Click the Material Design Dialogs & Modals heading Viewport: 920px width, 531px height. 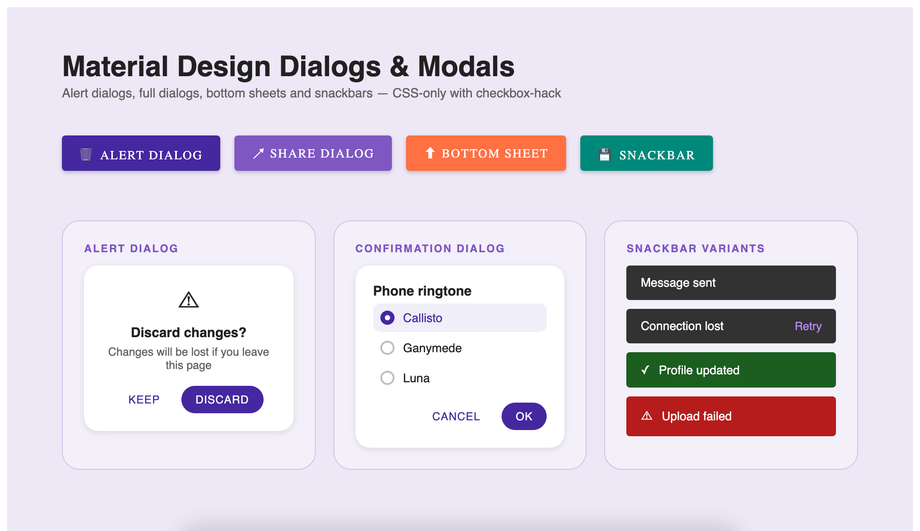coord(288,66)
